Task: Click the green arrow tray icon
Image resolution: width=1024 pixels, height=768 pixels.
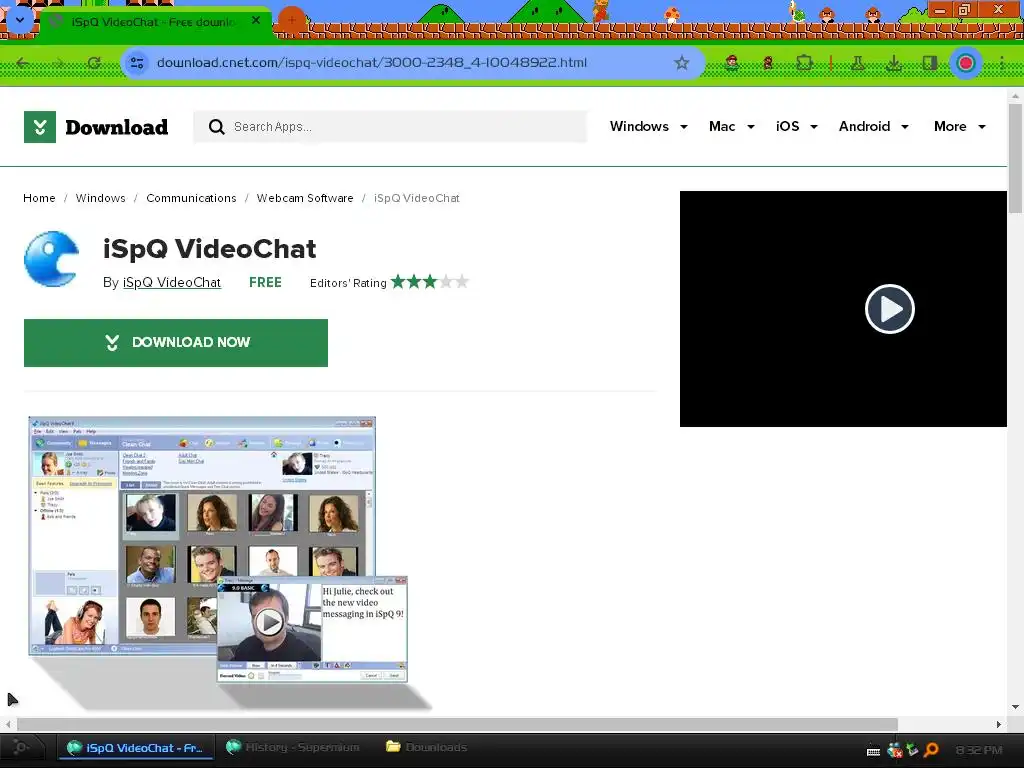Action: point(912,750)
